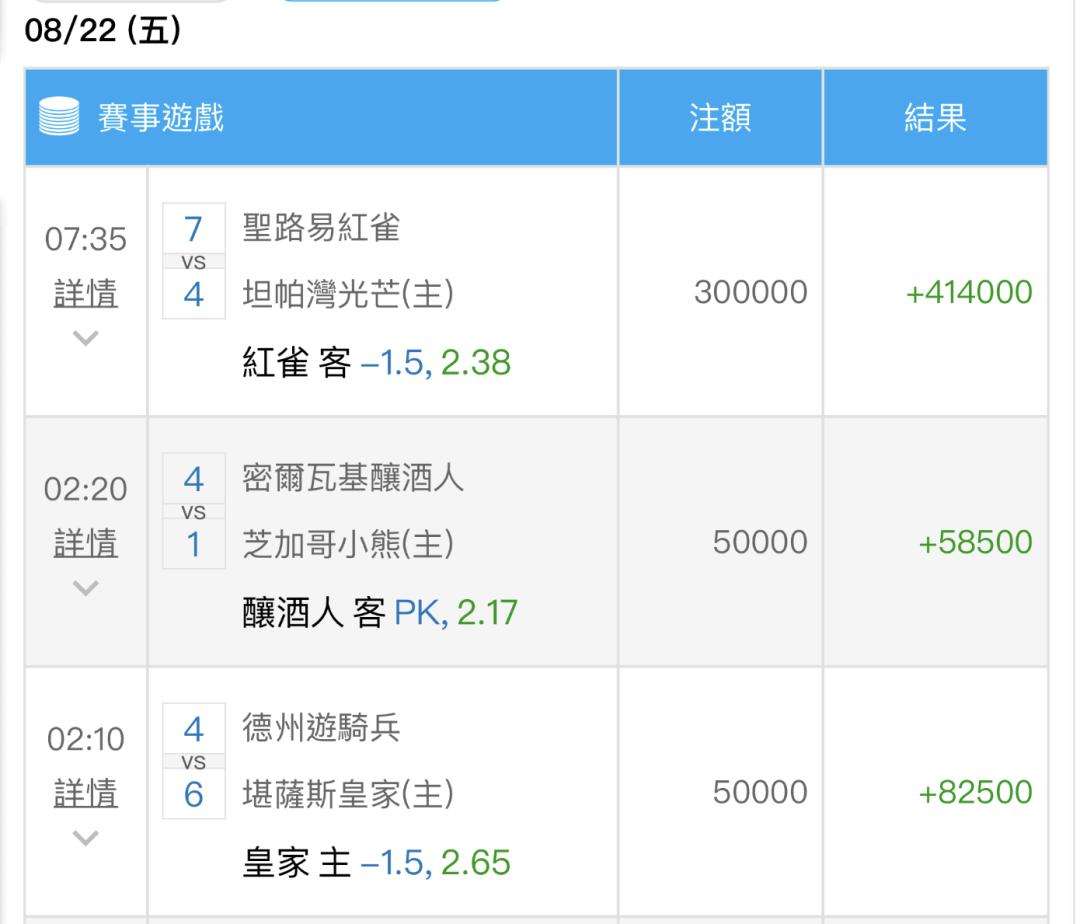Open 詳情 link for the 02:10 game
The image size is (1080, 924).
[x=85, y=794]
